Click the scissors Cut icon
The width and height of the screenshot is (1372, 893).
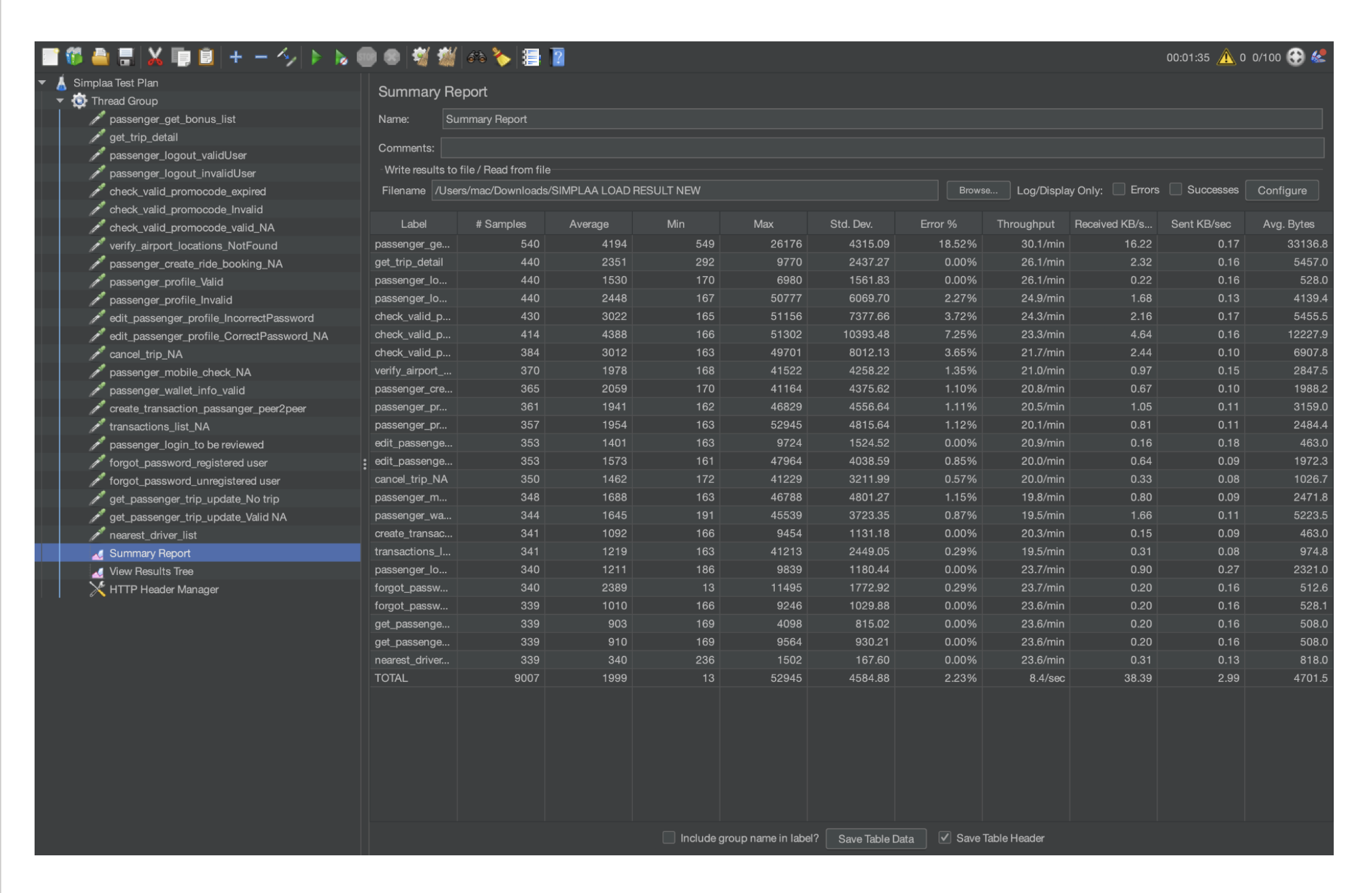point(154,57)
